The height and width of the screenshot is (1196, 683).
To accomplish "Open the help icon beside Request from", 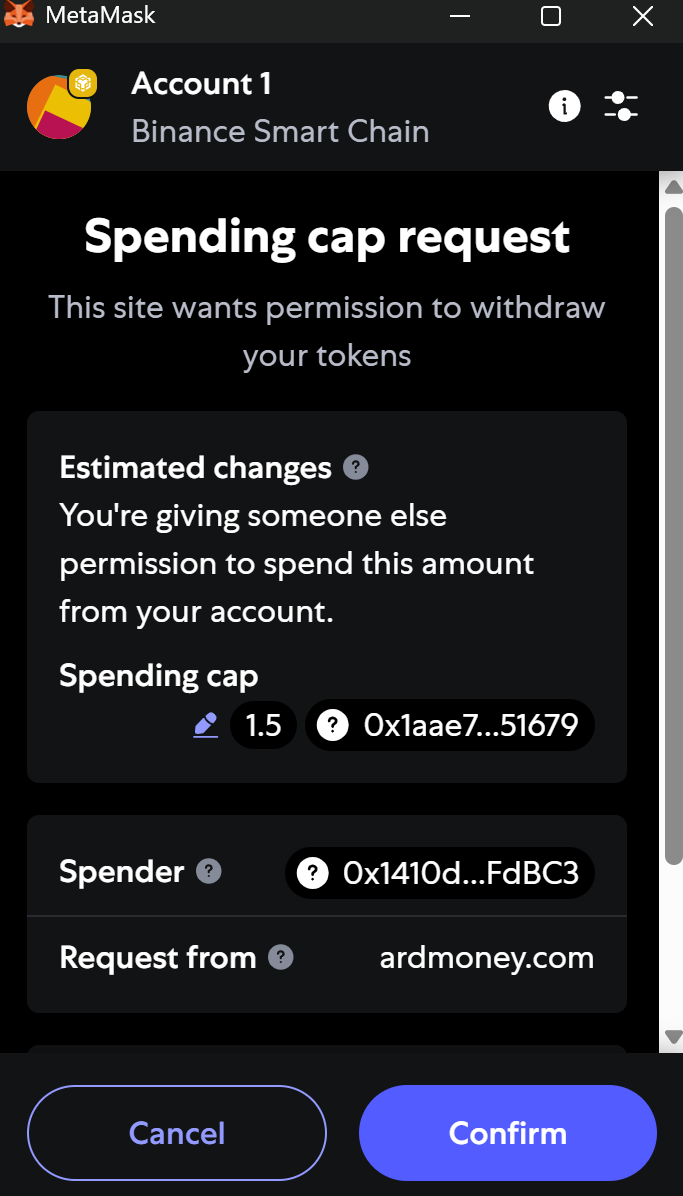I will click(x=281, y=957).
